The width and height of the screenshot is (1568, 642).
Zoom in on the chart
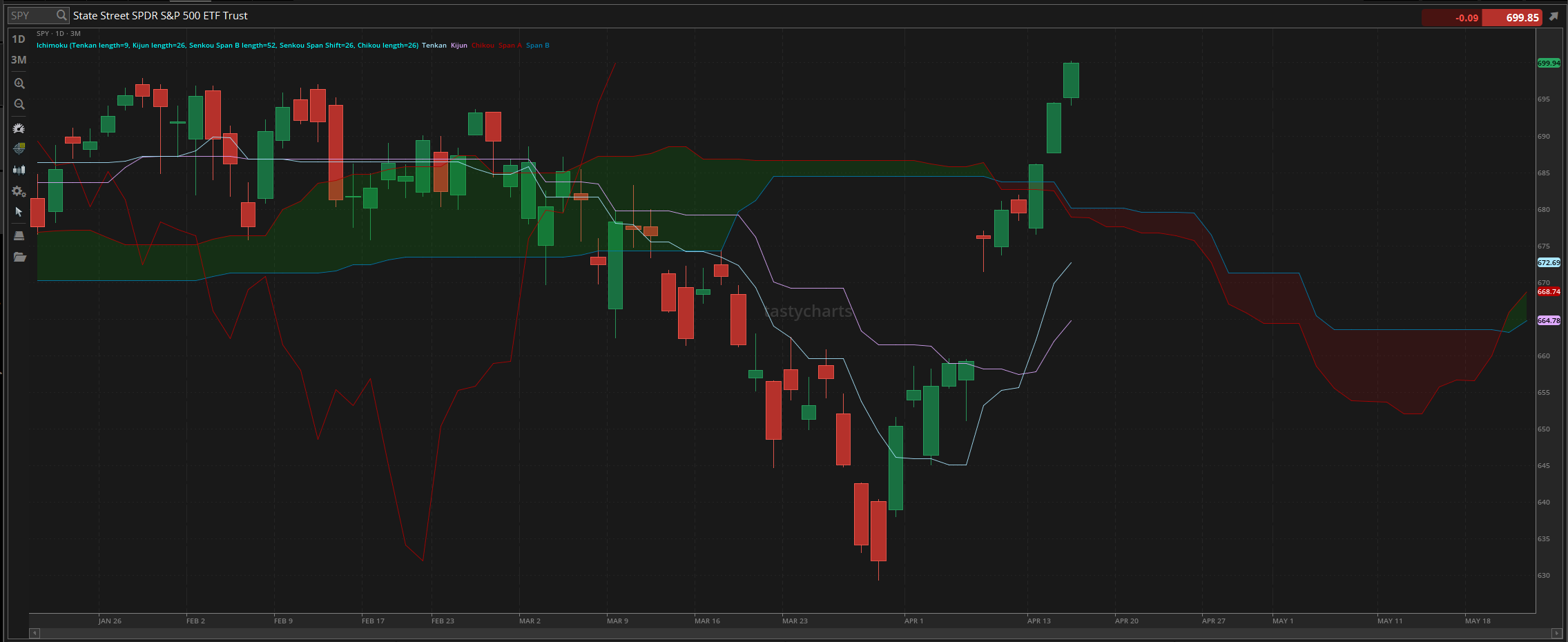click(19, 84)
